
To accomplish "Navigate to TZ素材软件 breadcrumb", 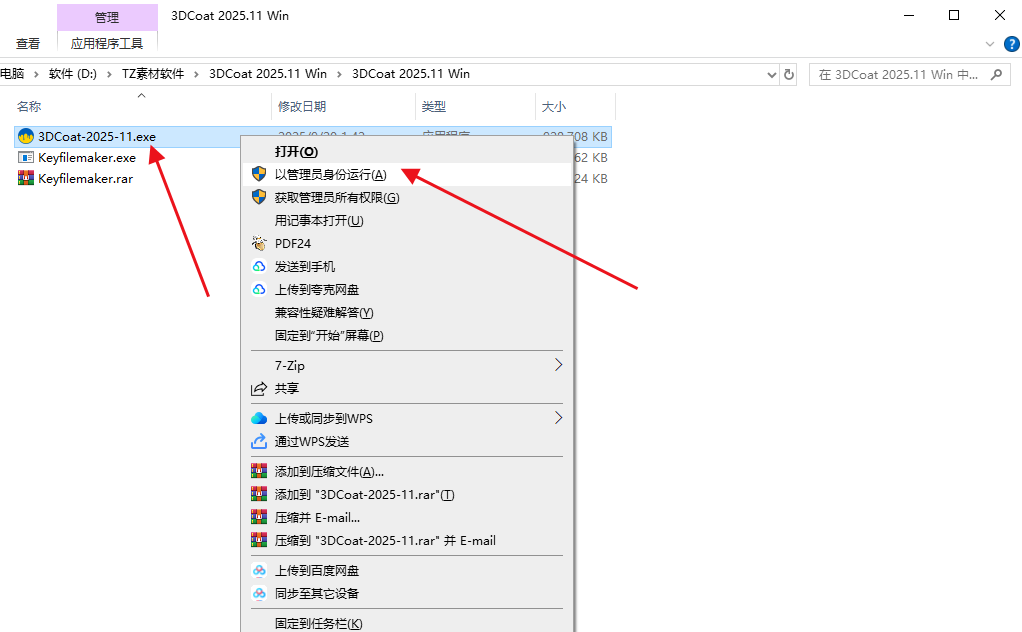I will (x=153, y=74).
